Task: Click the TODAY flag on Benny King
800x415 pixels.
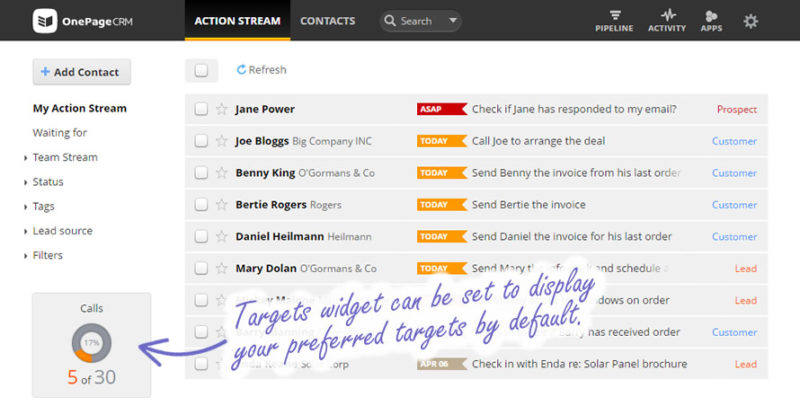Action: 442,173
